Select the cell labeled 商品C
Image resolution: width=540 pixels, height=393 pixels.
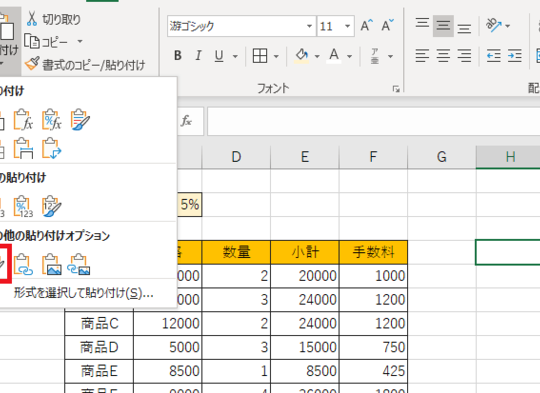[x=99, y=324]
